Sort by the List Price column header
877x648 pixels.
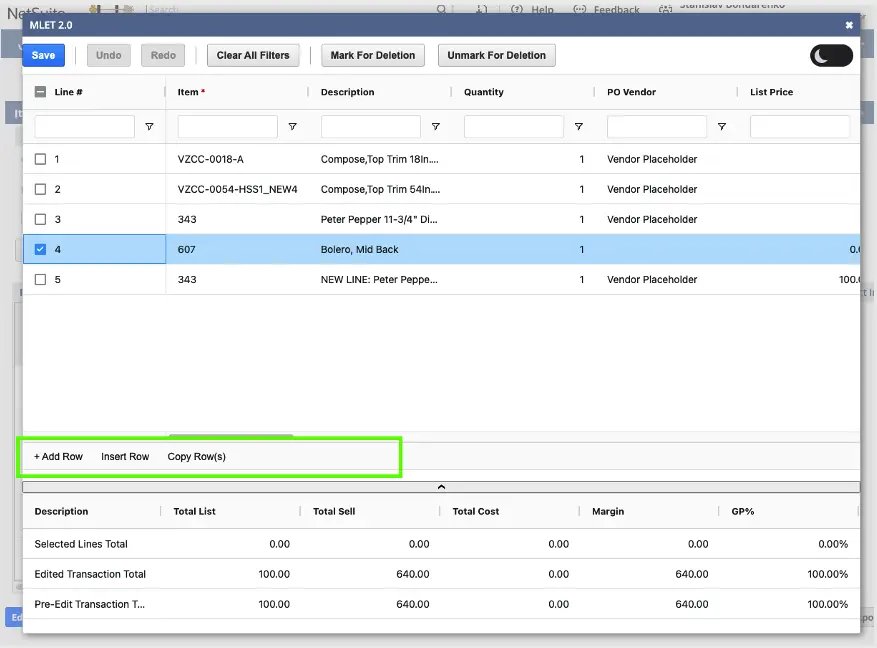click(x=771, y=92)
